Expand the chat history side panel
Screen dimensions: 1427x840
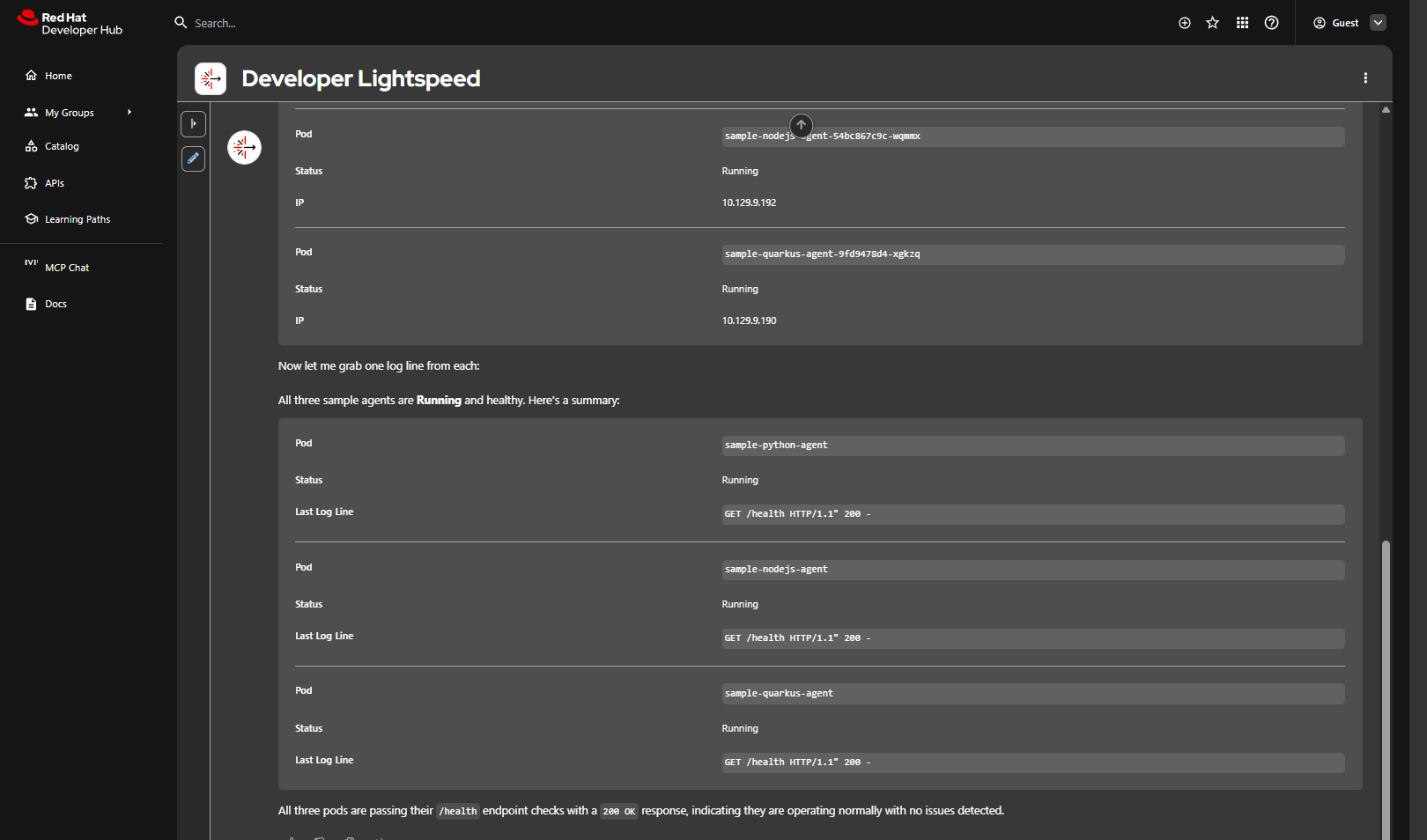point(194,124)
